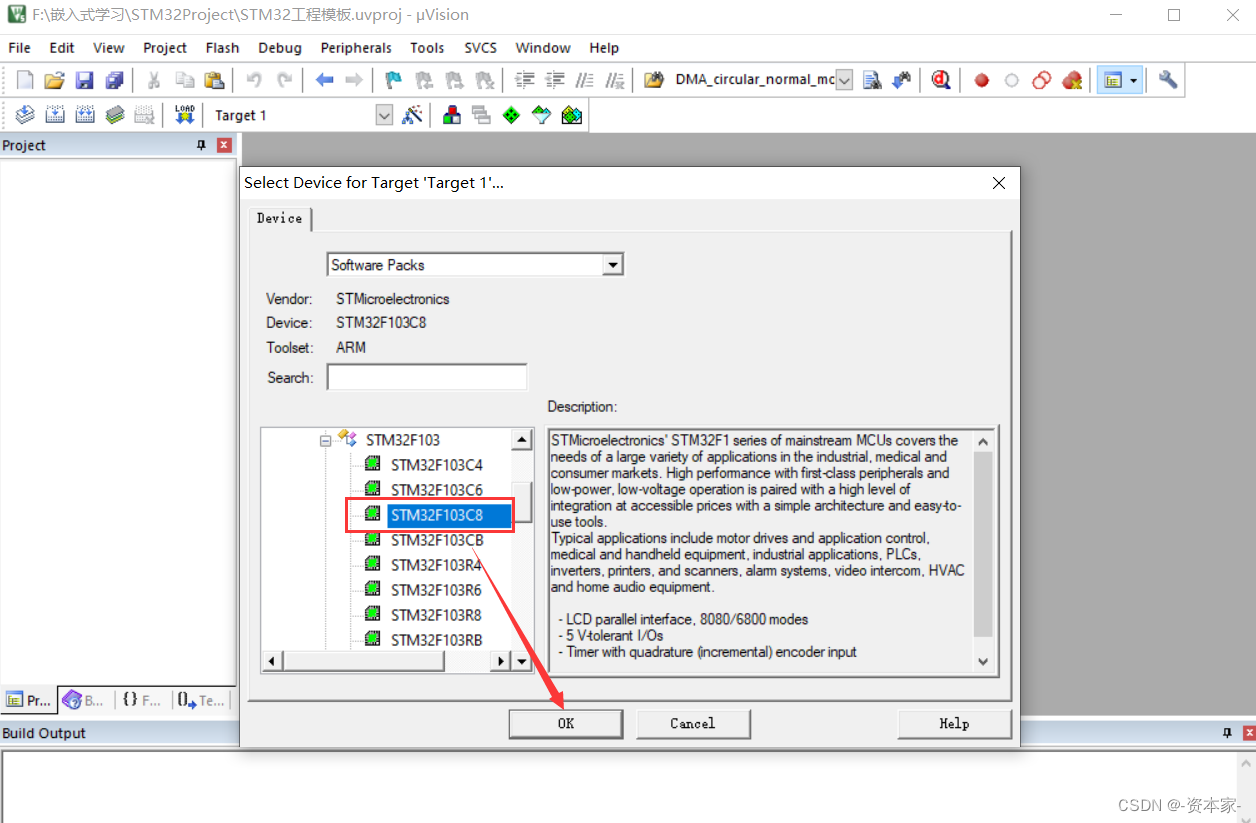Click the Description box scroll-down arrow
1256x823 pixels.
click(x=983, y=661)
